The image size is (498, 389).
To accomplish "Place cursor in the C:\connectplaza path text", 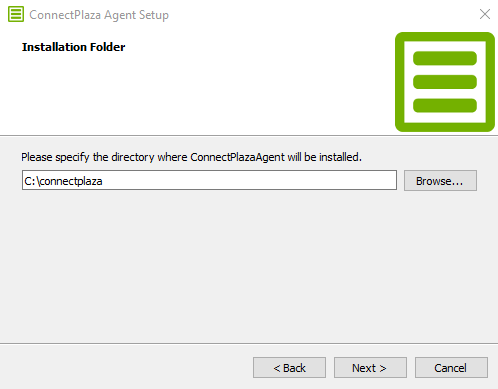I will 63,181.
